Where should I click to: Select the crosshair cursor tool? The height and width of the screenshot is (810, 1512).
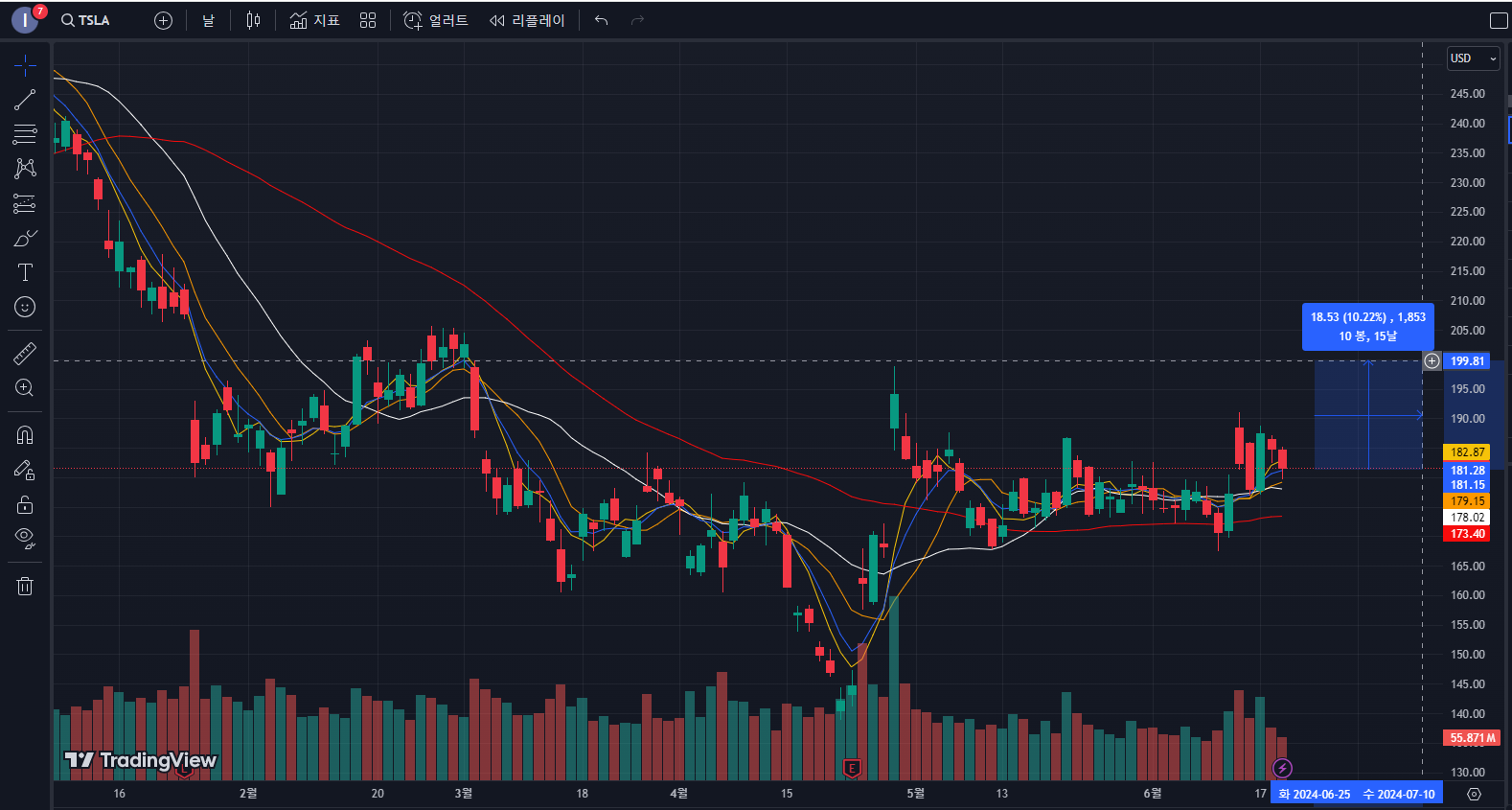coord(25,65)
